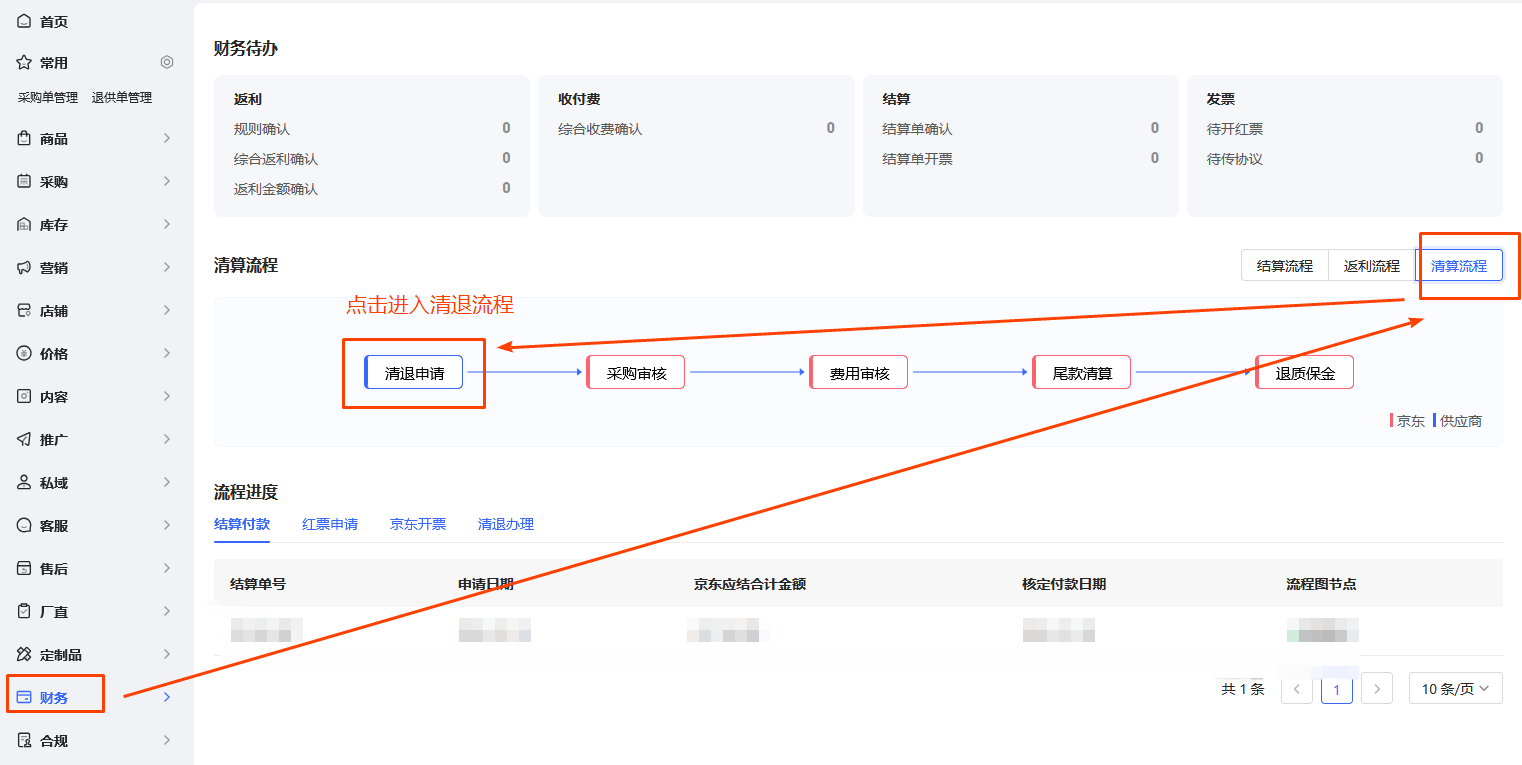Click the 推广 paper plane icon

pyautogui.click(x=24, y=440)
